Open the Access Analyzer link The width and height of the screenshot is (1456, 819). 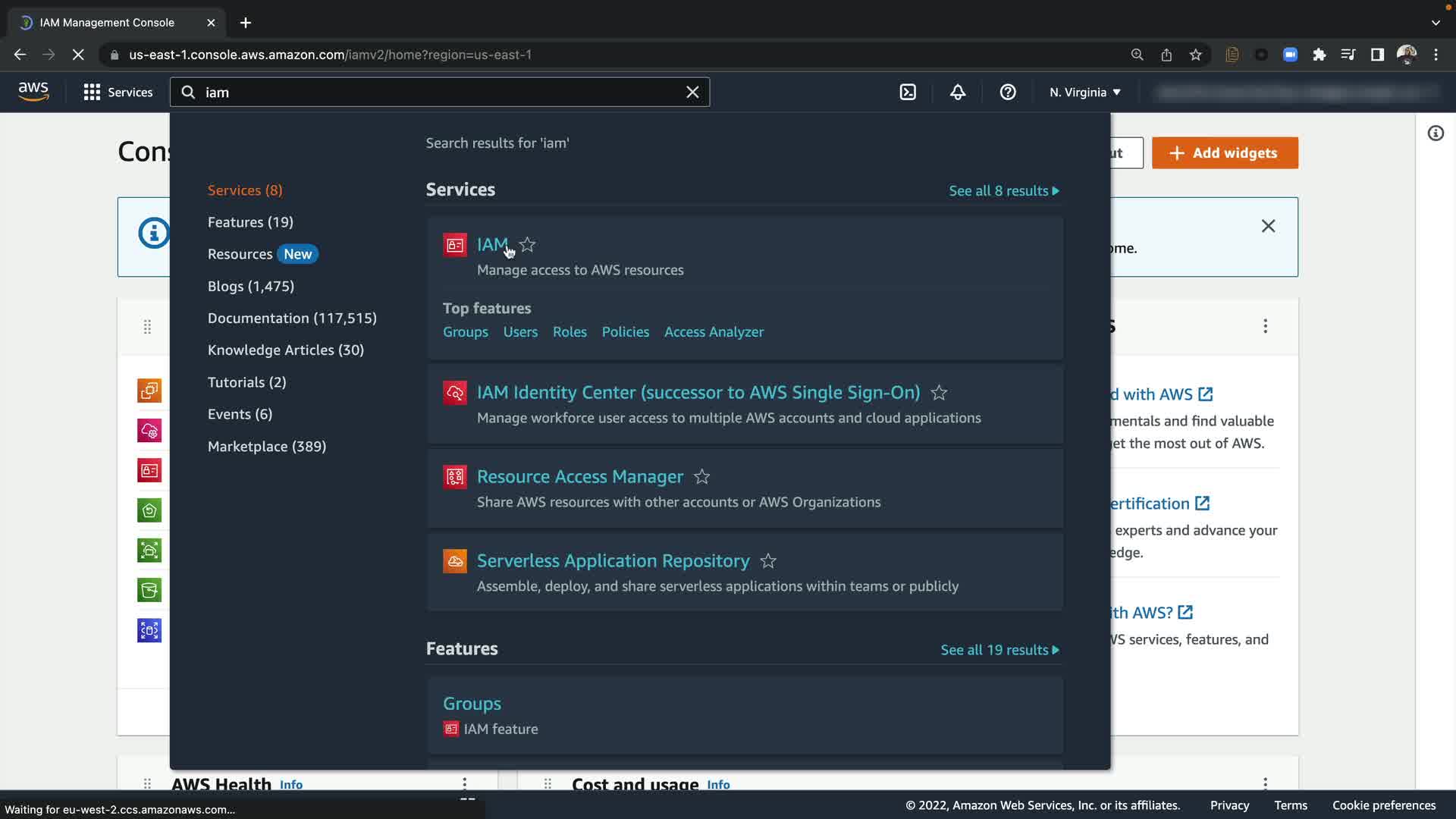pos(714,332)
